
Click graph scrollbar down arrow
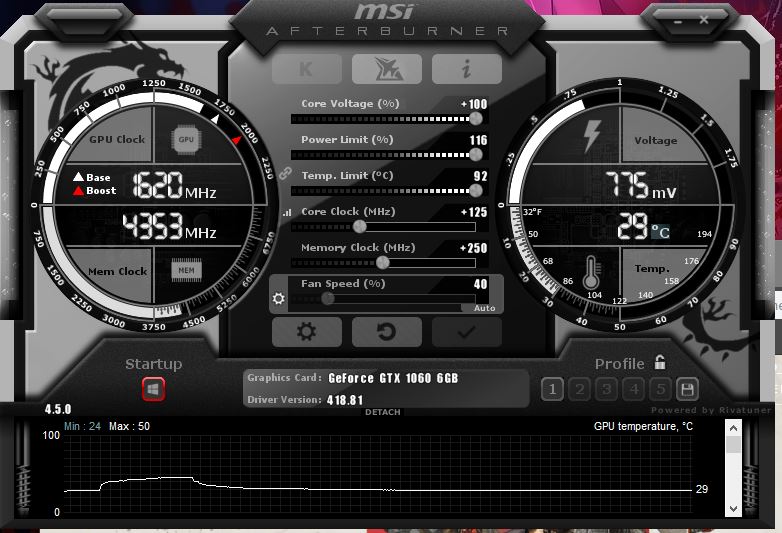point(733,509)
